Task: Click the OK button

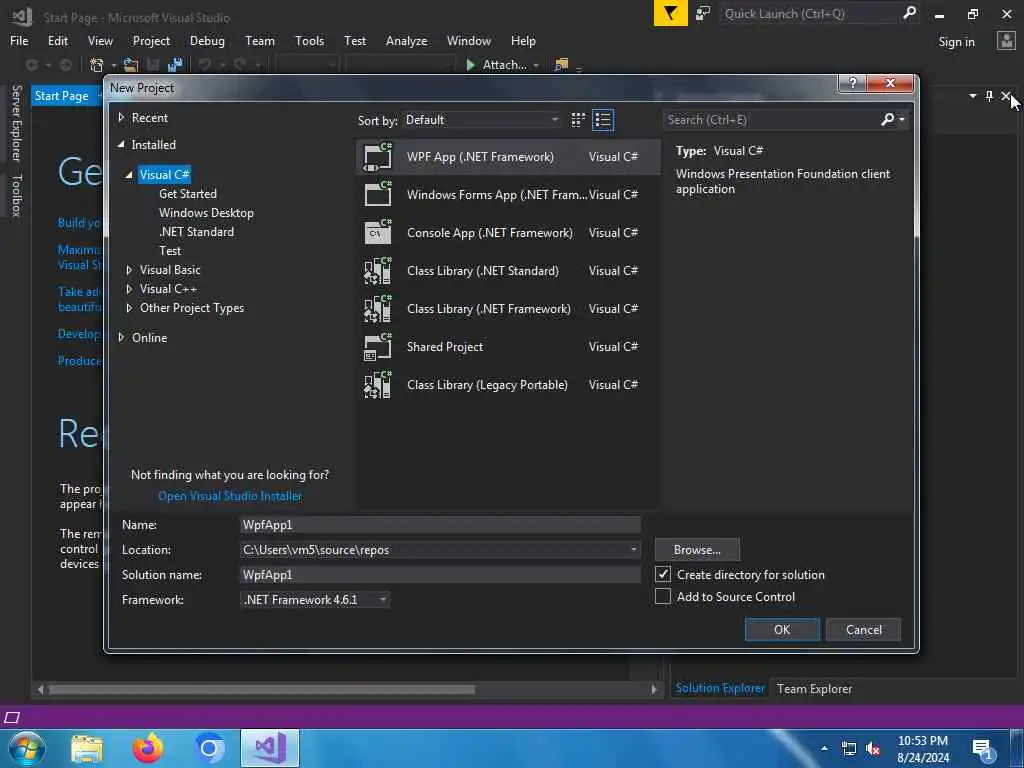Action: (x=782, y=630)
